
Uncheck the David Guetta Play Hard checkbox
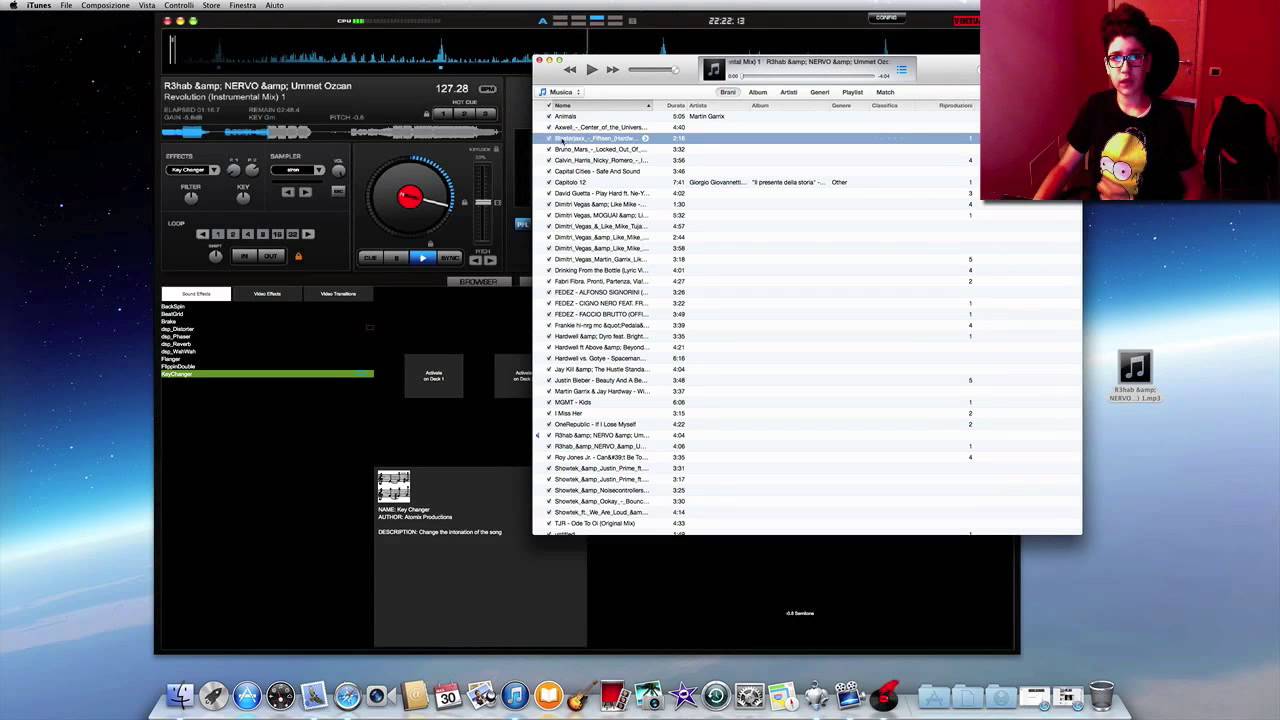(548, 193)
